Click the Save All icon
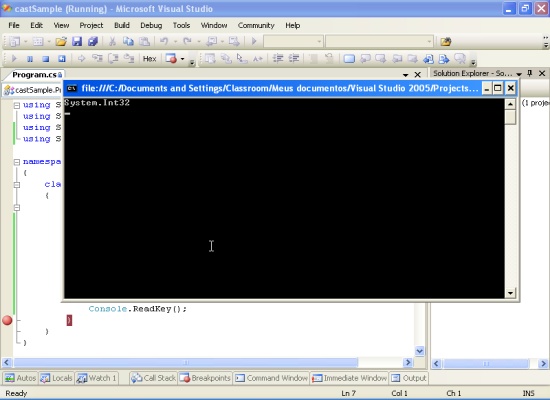 [x=93, y=42]
